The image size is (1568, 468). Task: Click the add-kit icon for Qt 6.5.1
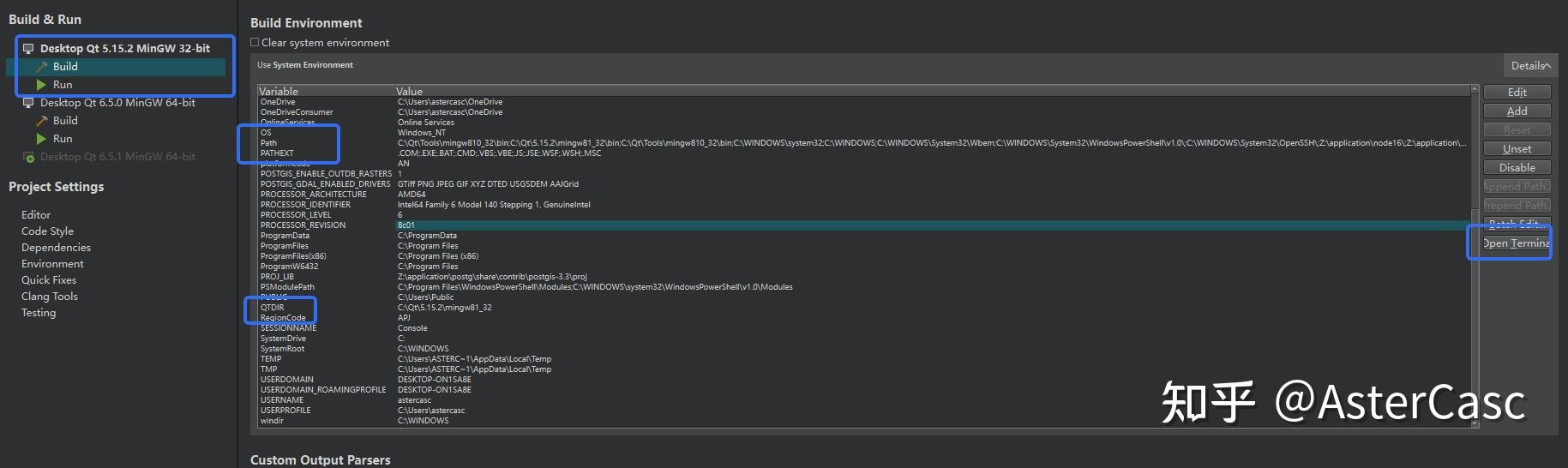pos(28,157)
